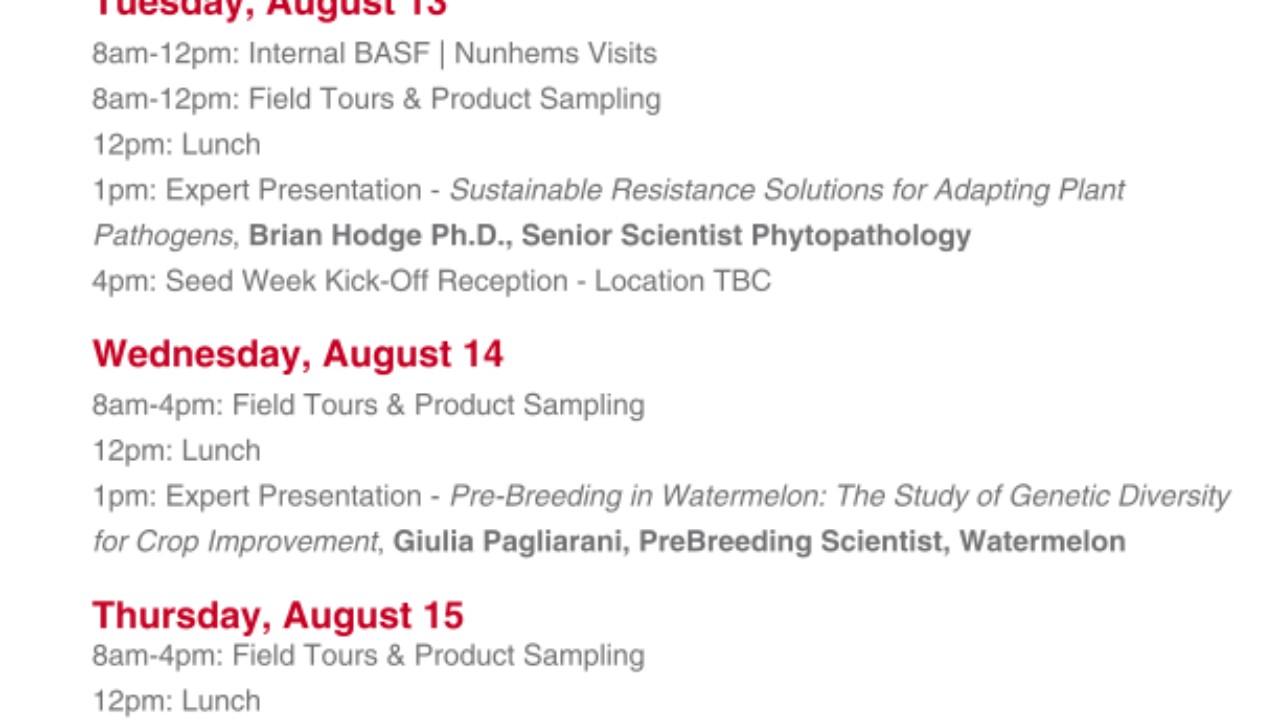Click Thursday's 8am-4pm Field Tours line
This screenshot has height=720, width=1280.
tap(368, 656)
